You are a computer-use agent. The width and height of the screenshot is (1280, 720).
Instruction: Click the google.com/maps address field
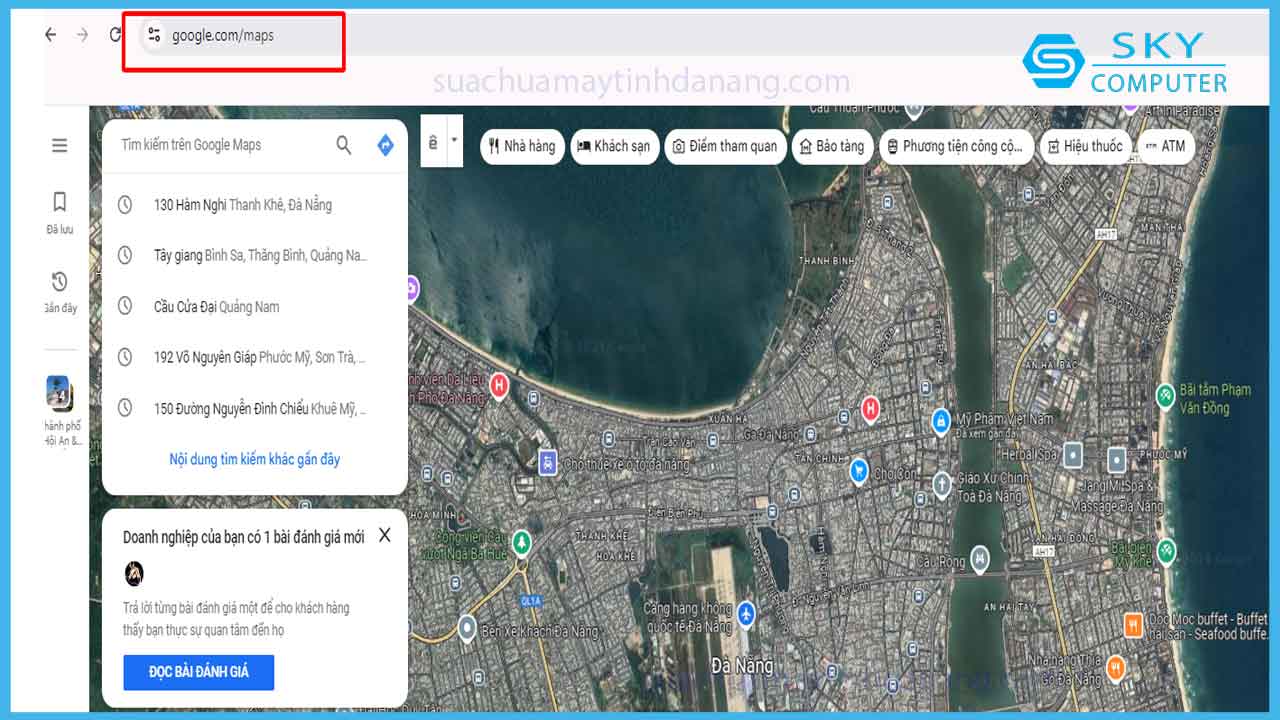223,35
